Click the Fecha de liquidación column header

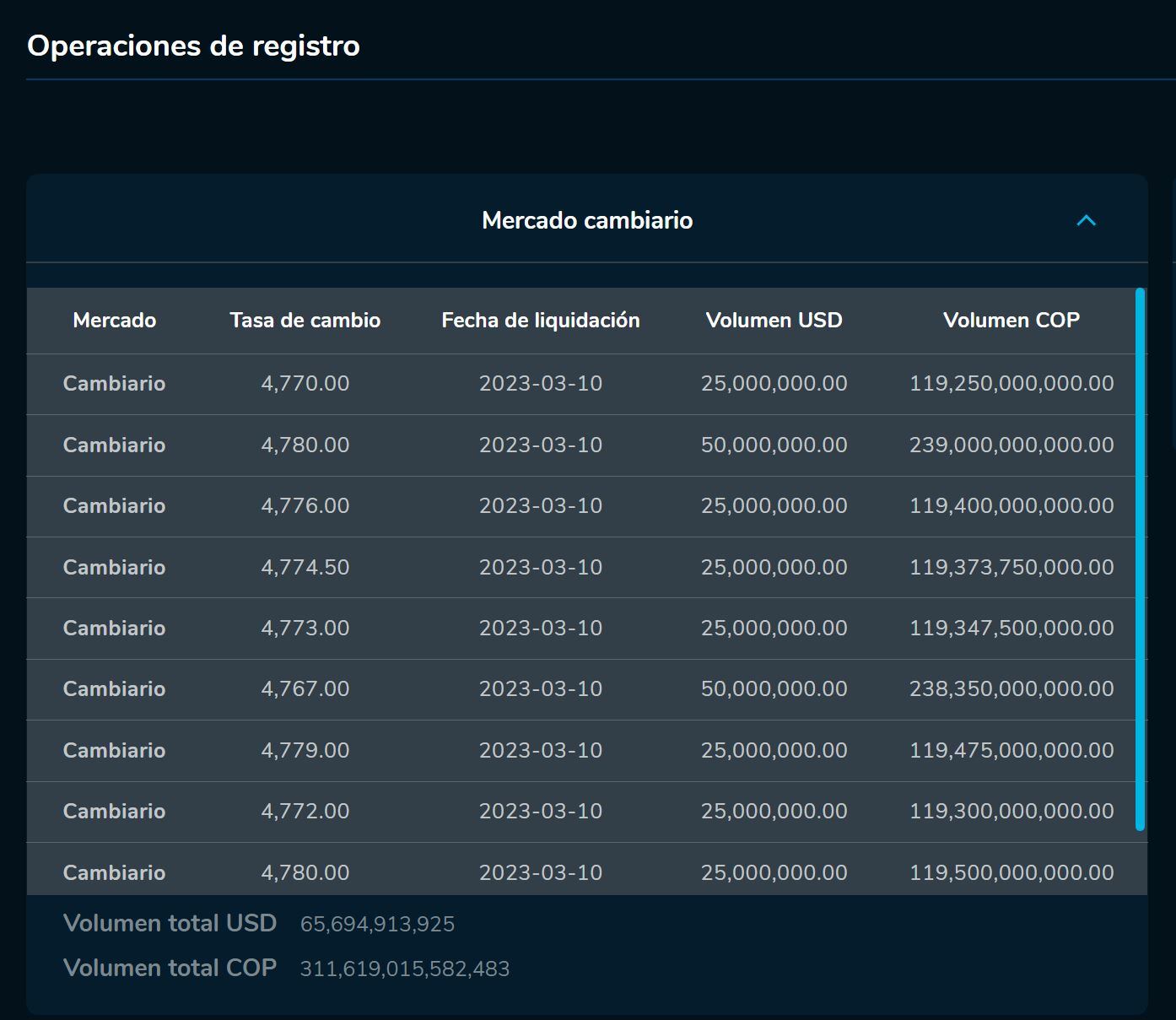click(541, 321)
